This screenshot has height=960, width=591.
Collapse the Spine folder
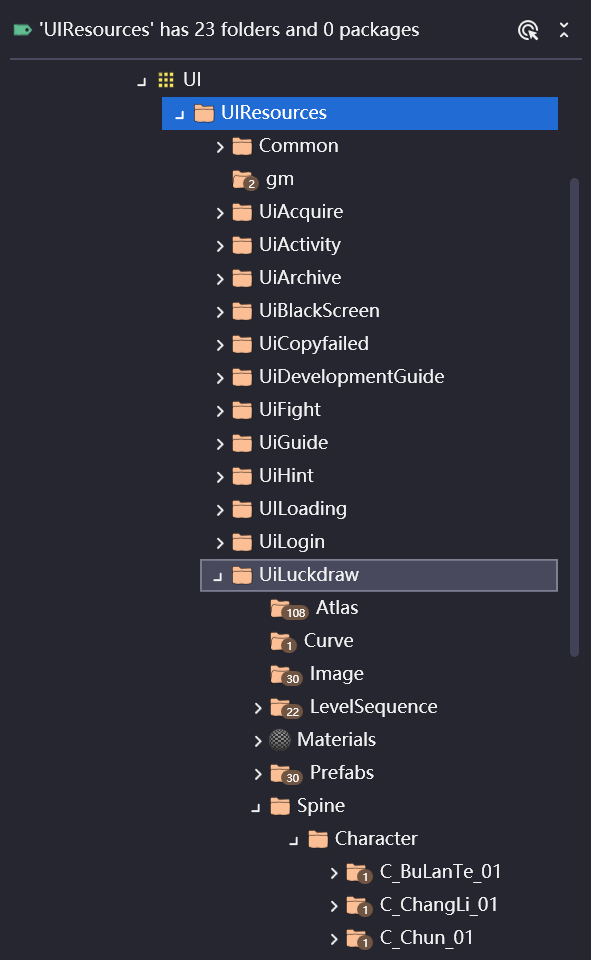point(255,808)
